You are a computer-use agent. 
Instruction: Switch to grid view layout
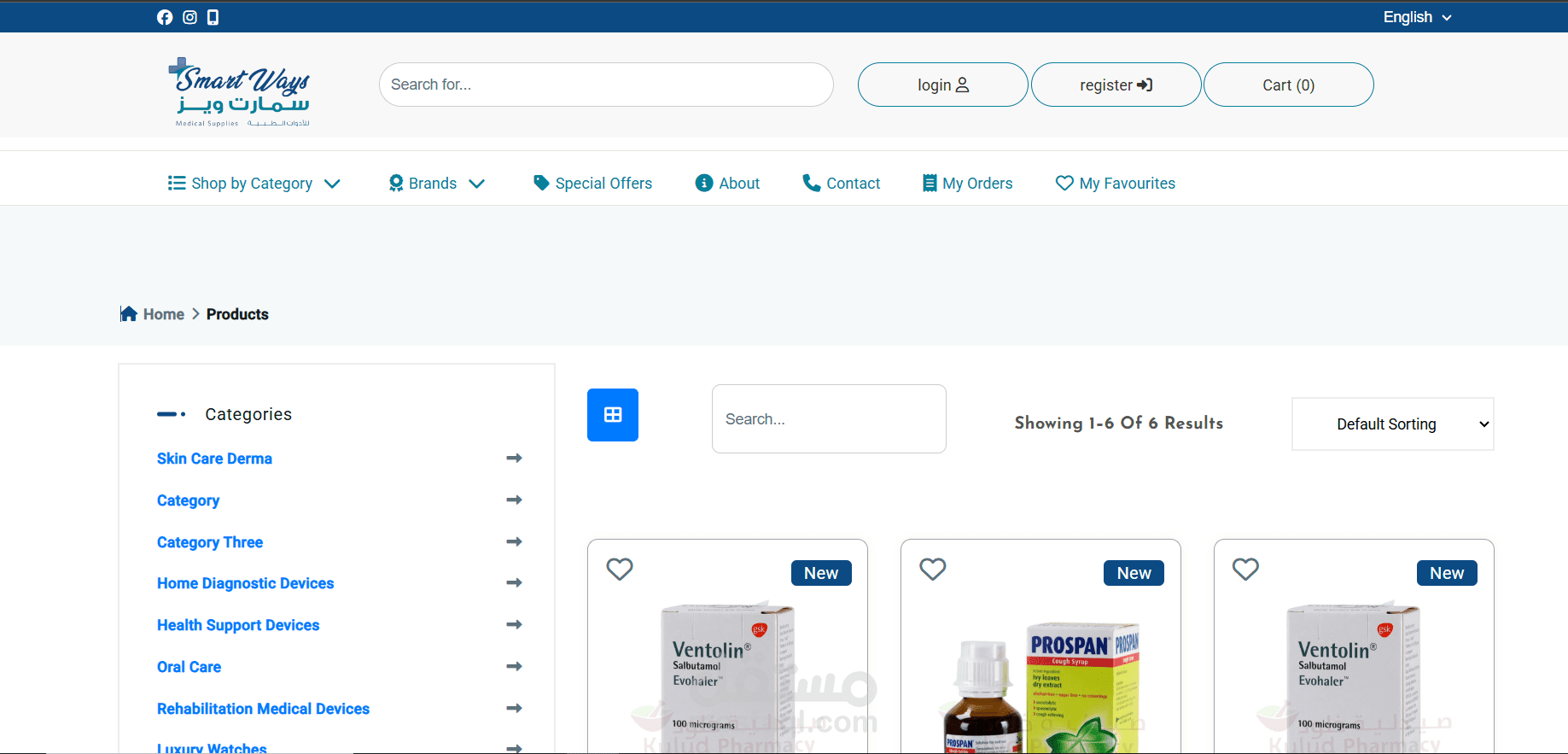[613, 415]
